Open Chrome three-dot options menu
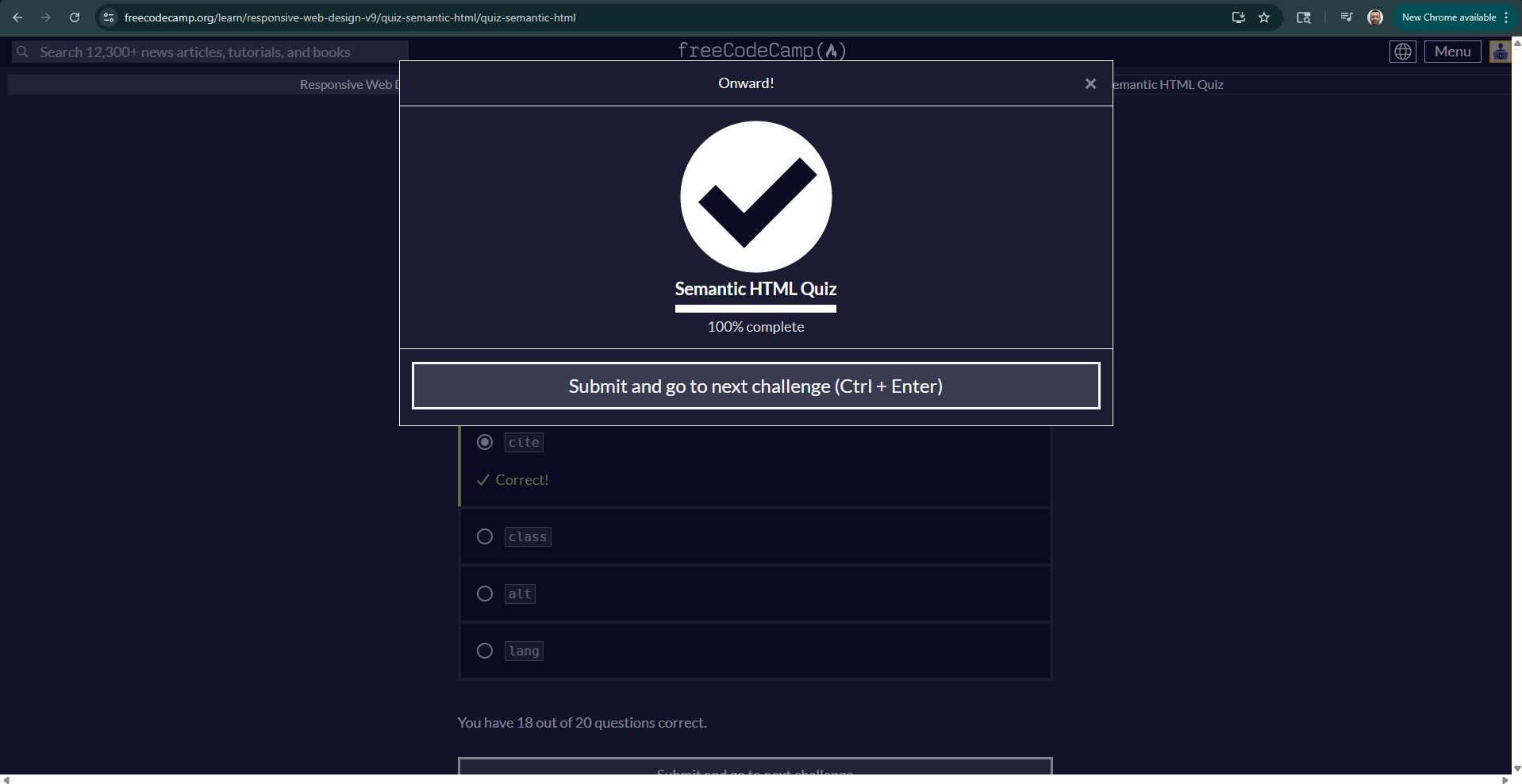Viewport: 1522px width, 784px height. [1506, 17]
